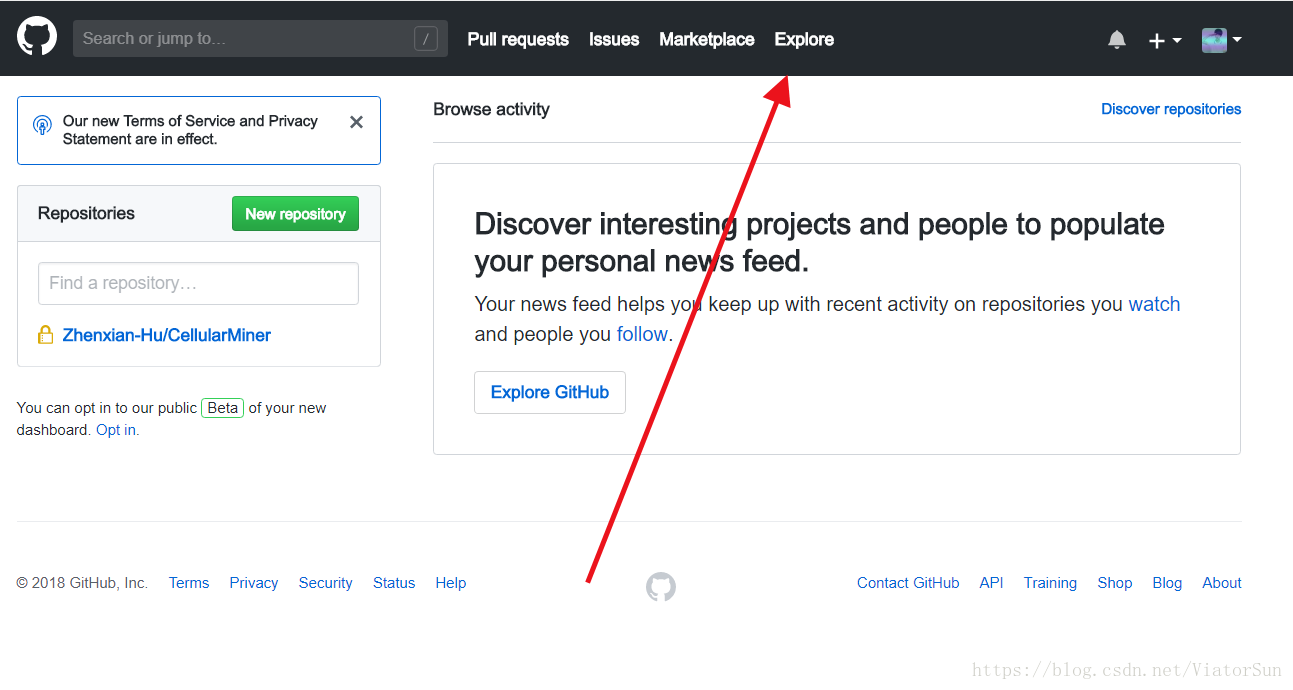
Task: Open Pull requests in navigation
Action: click(x=518, y=40)
